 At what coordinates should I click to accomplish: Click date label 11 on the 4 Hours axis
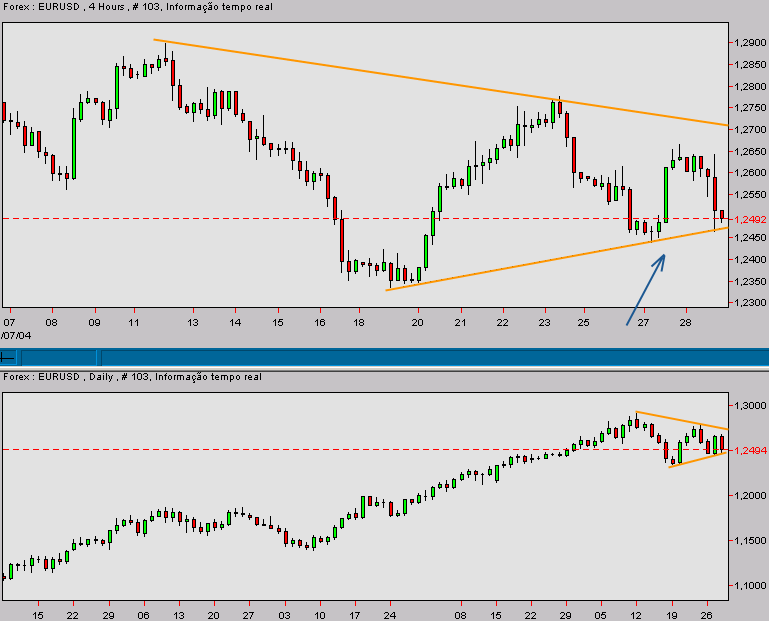(x=134, y=322)
